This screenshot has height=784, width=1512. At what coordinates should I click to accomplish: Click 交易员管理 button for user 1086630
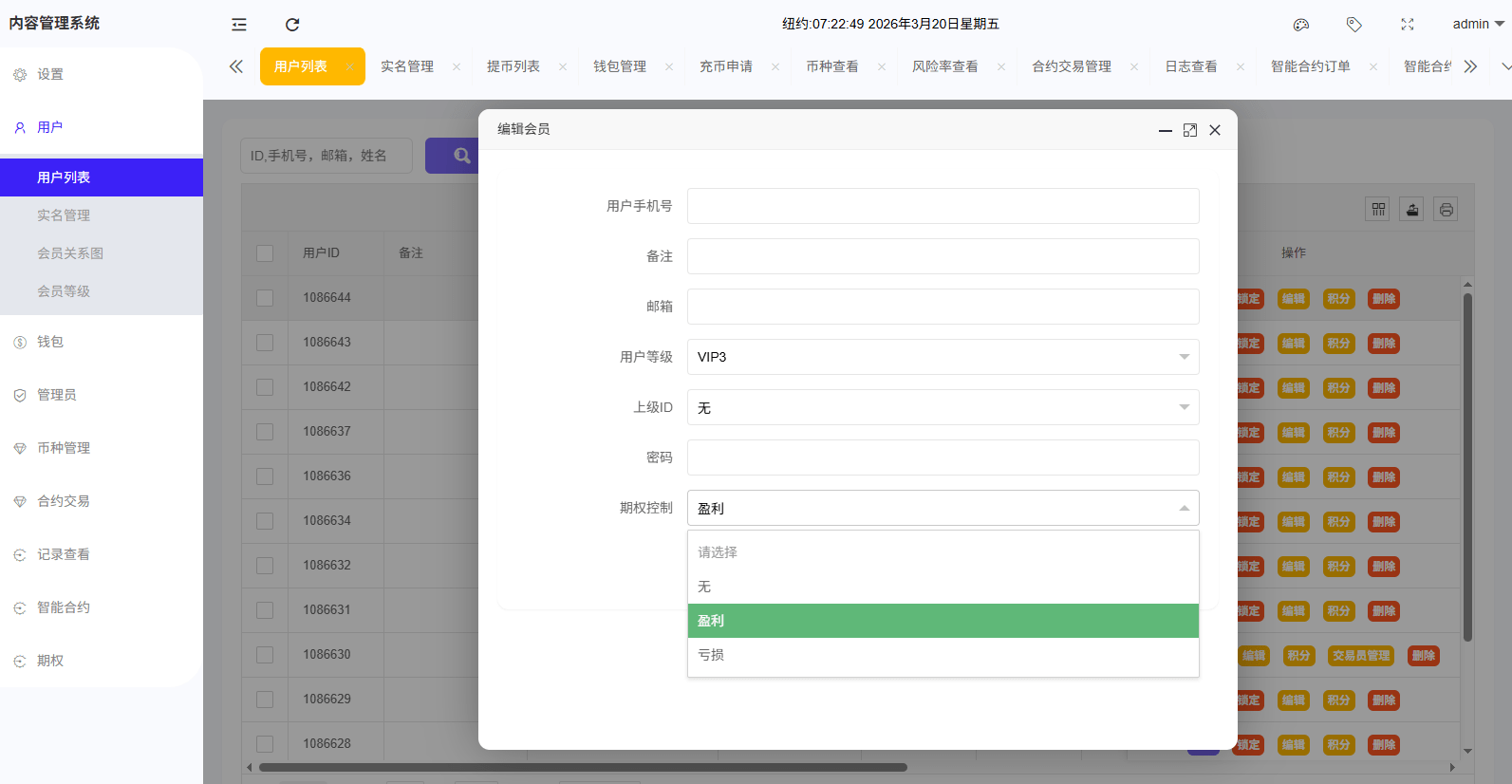[1360, 656]
